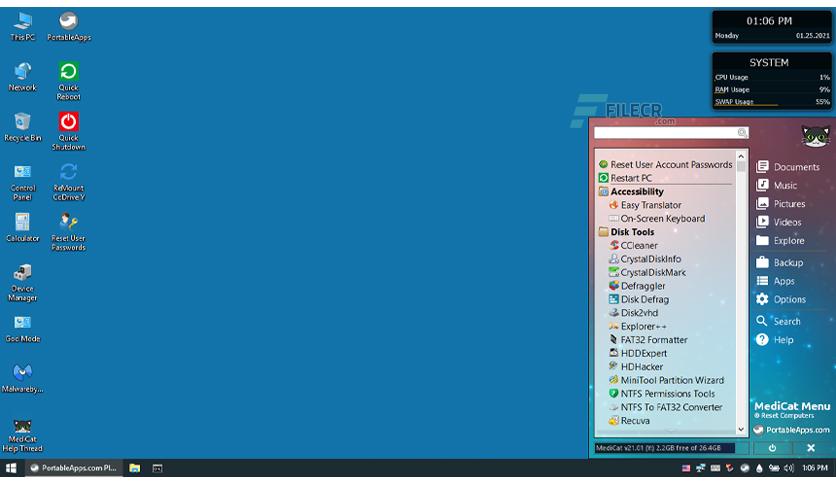Click the Quick Reboot desktop icon
The image size is (836, 484).
coord(68,81)
